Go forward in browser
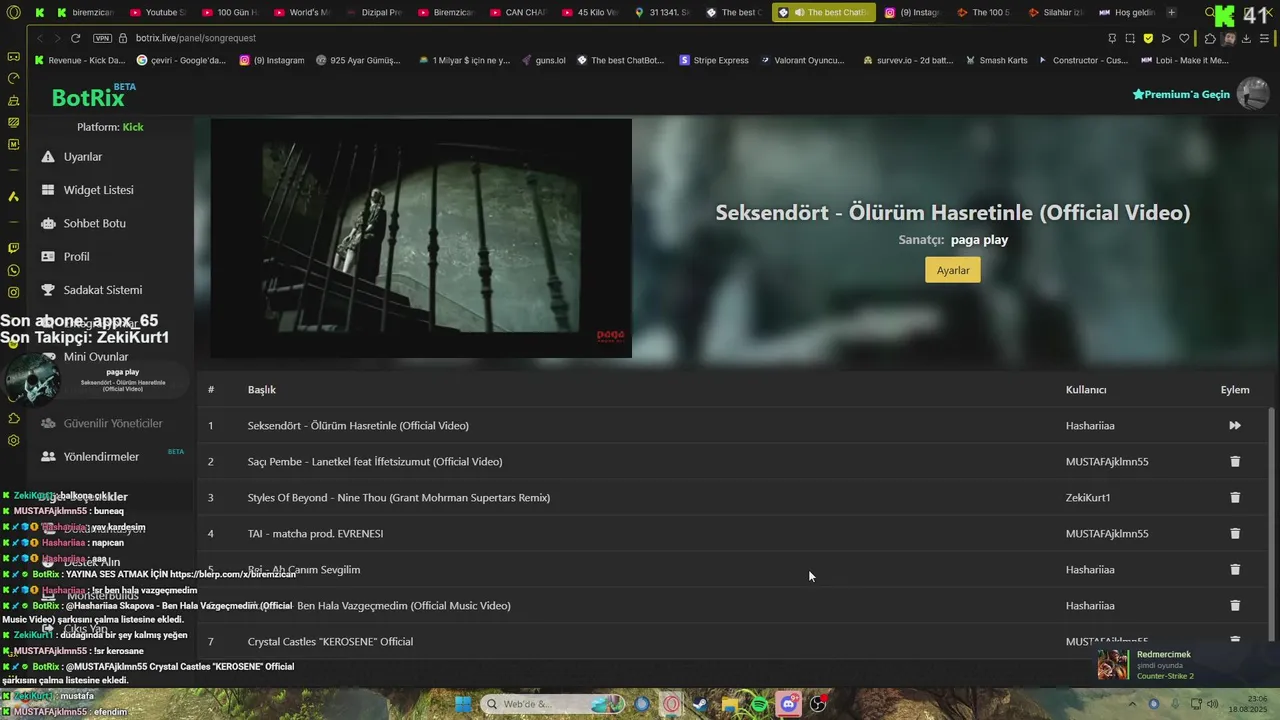 click(x=56, y=38)
